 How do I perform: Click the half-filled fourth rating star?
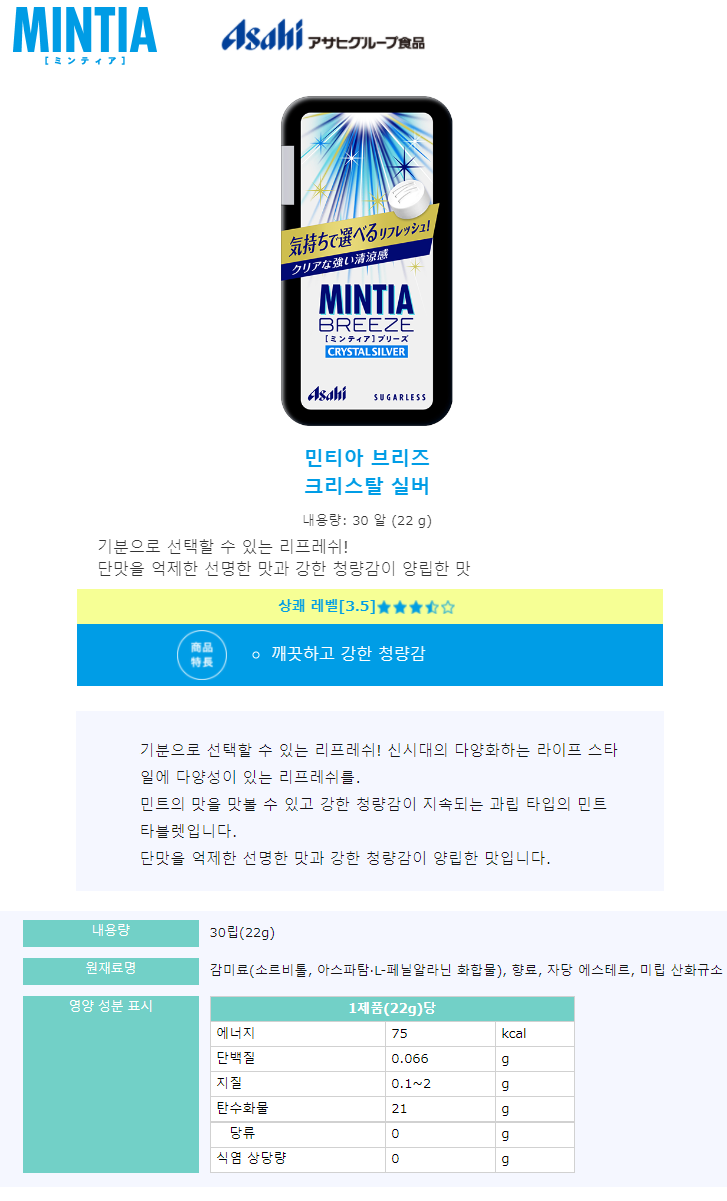point(432,607)
